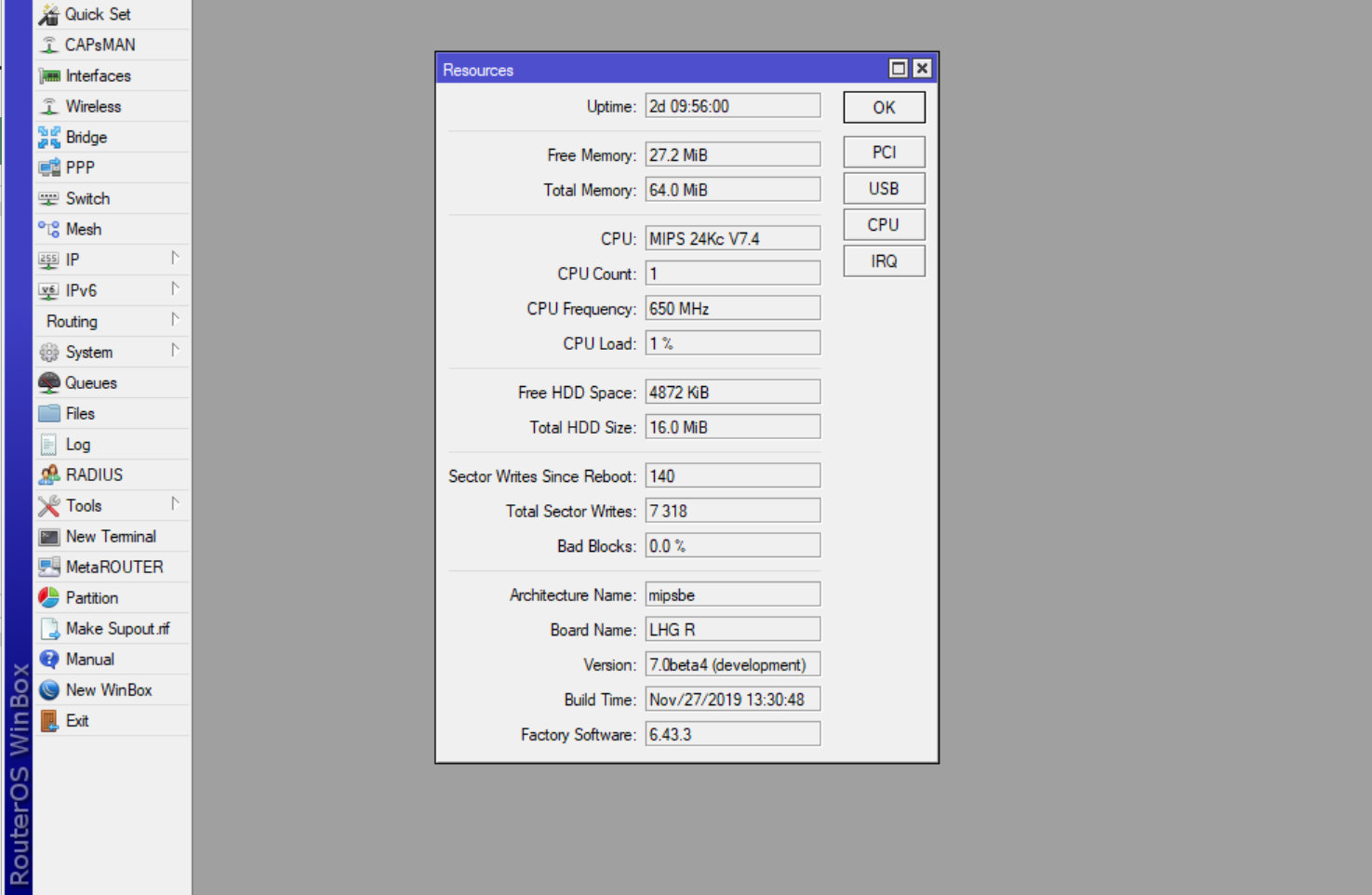Expand the Routing submenu arrow
This screenshot has width=1372, height=895.
(x=174, y=320)
